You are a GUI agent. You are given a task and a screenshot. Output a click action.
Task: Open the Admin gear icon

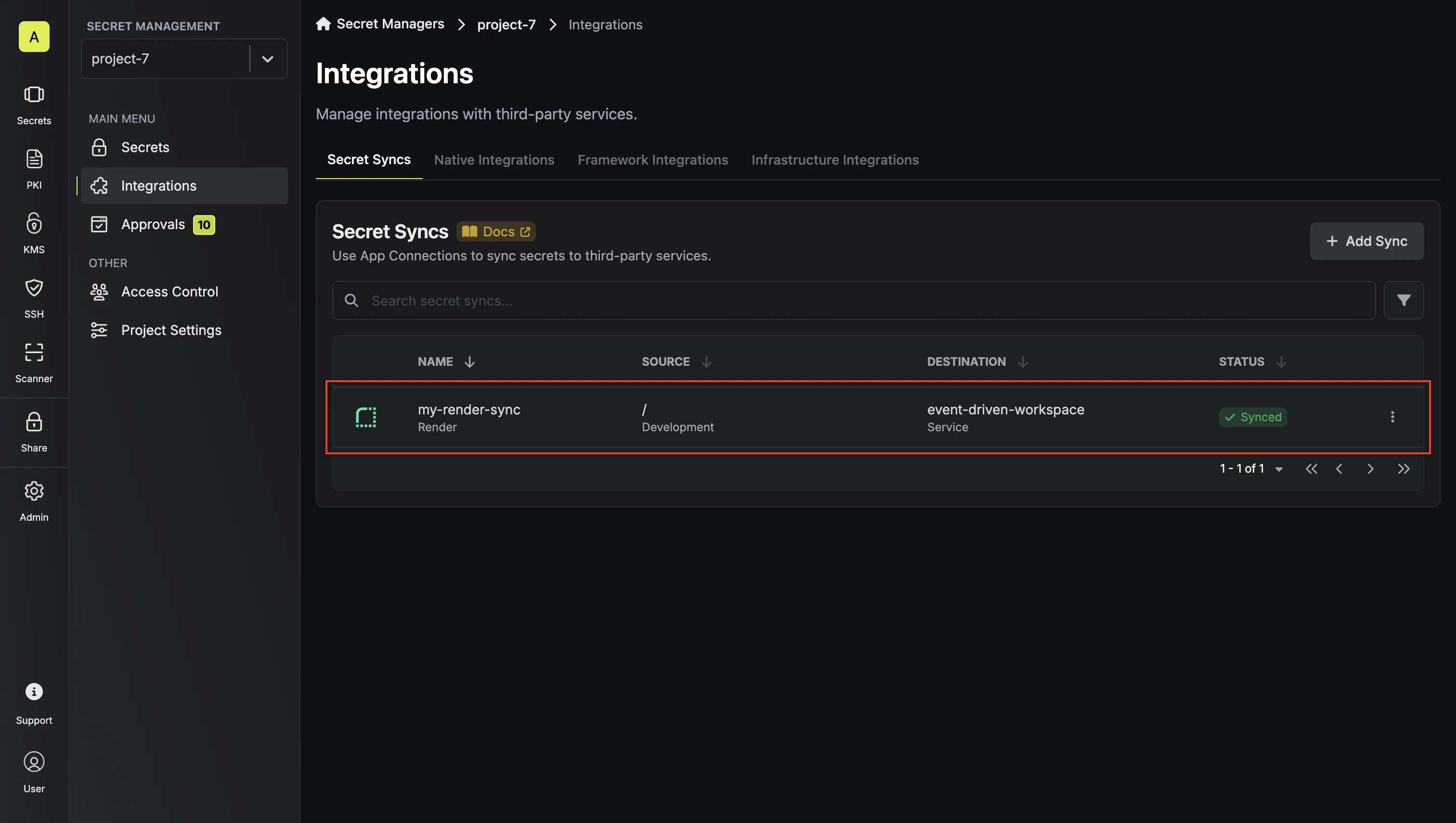[34, 502]
